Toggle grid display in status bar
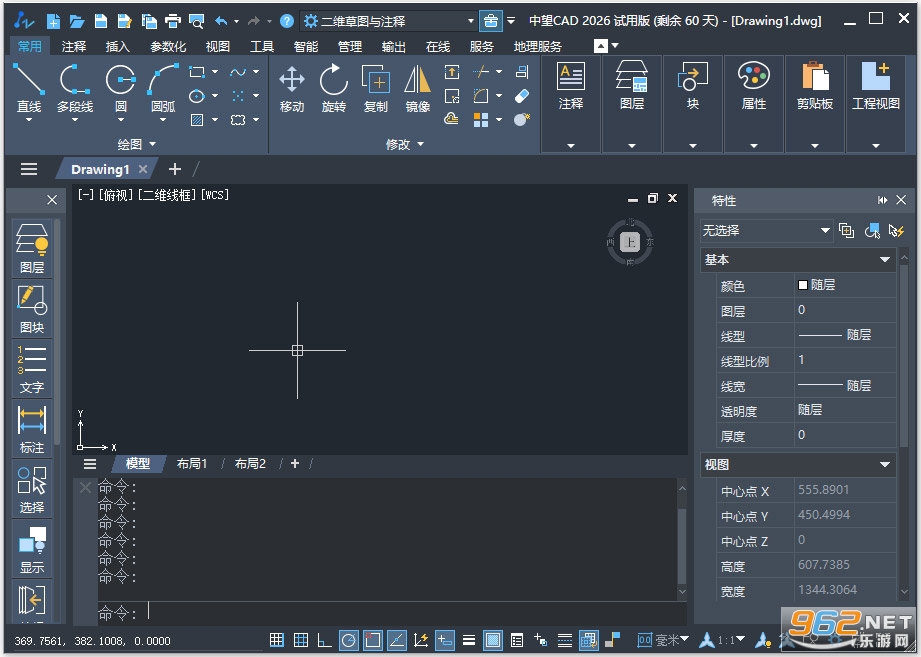Viewport: 921px width, 657px height. (301, 640)
